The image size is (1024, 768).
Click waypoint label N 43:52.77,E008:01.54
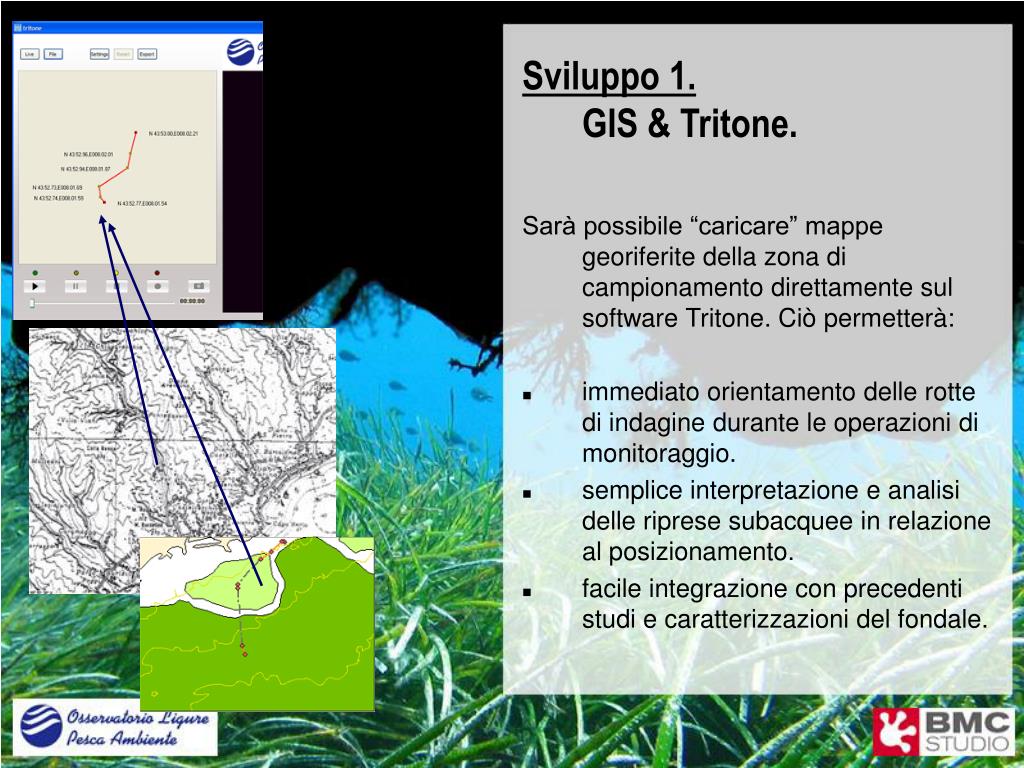tap(142, 204)
